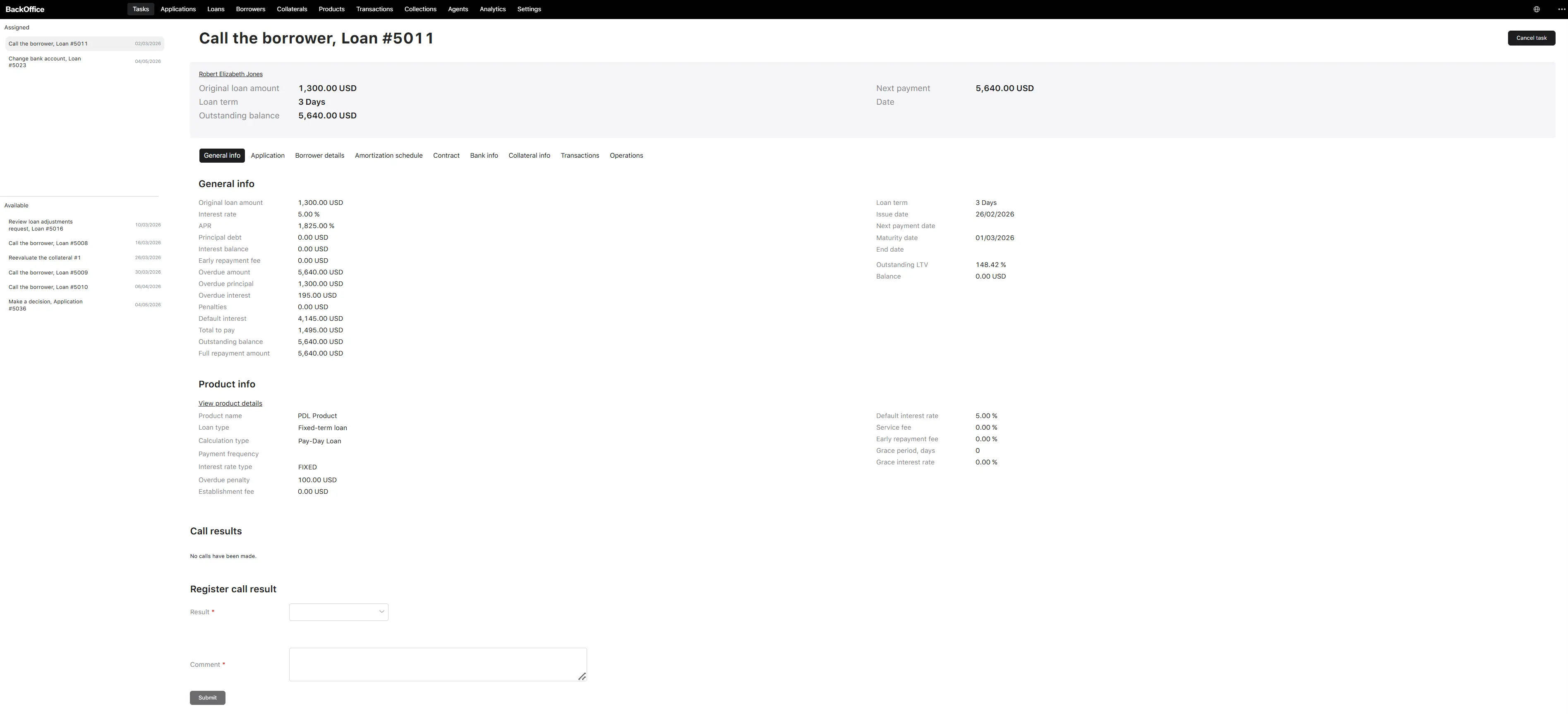The width and height of the screenshot is (1568, 714).
Task: Click 'No calls have been made.' text
Action: point(223,556)
